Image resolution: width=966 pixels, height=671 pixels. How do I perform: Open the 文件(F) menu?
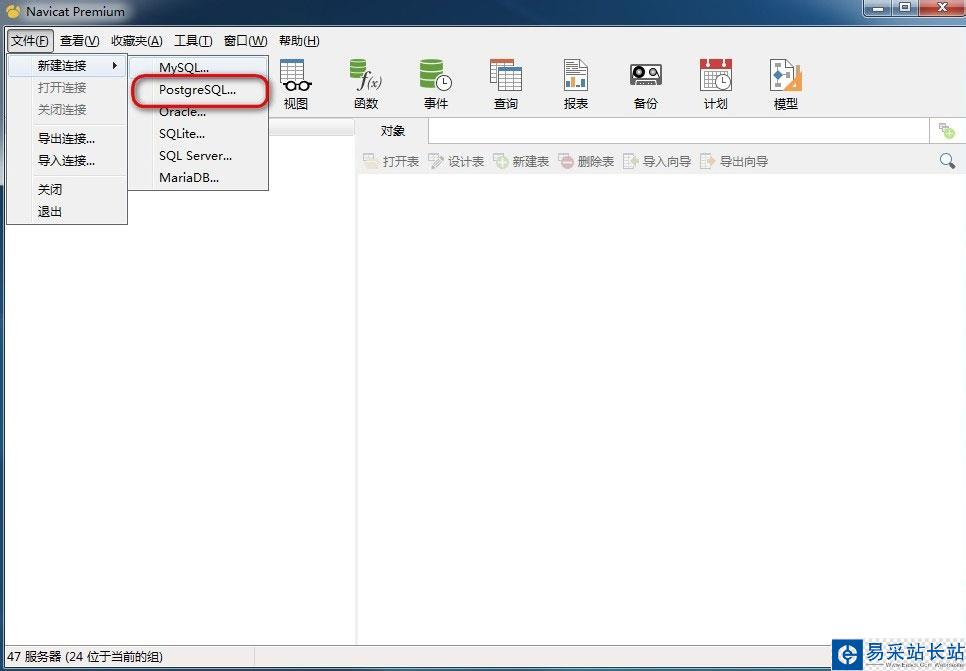coord(30,41)
